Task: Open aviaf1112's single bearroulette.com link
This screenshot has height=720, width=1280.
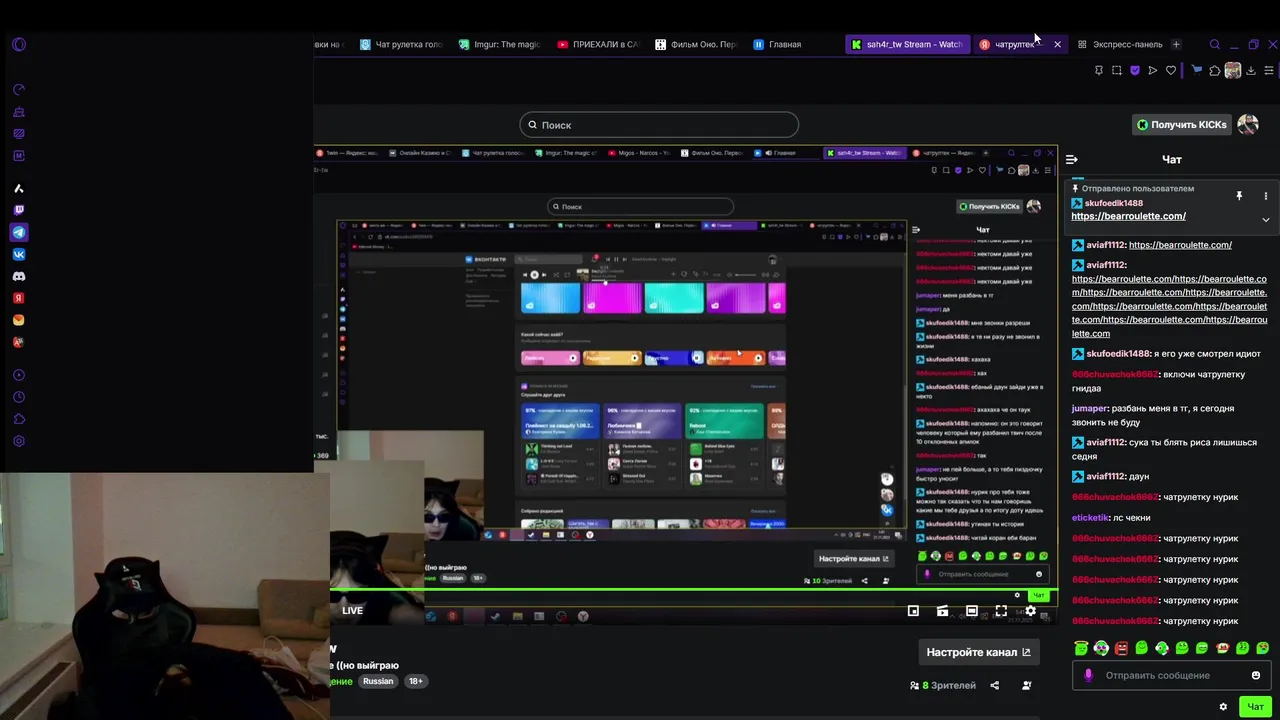Action: click(x=1180, y=245)
